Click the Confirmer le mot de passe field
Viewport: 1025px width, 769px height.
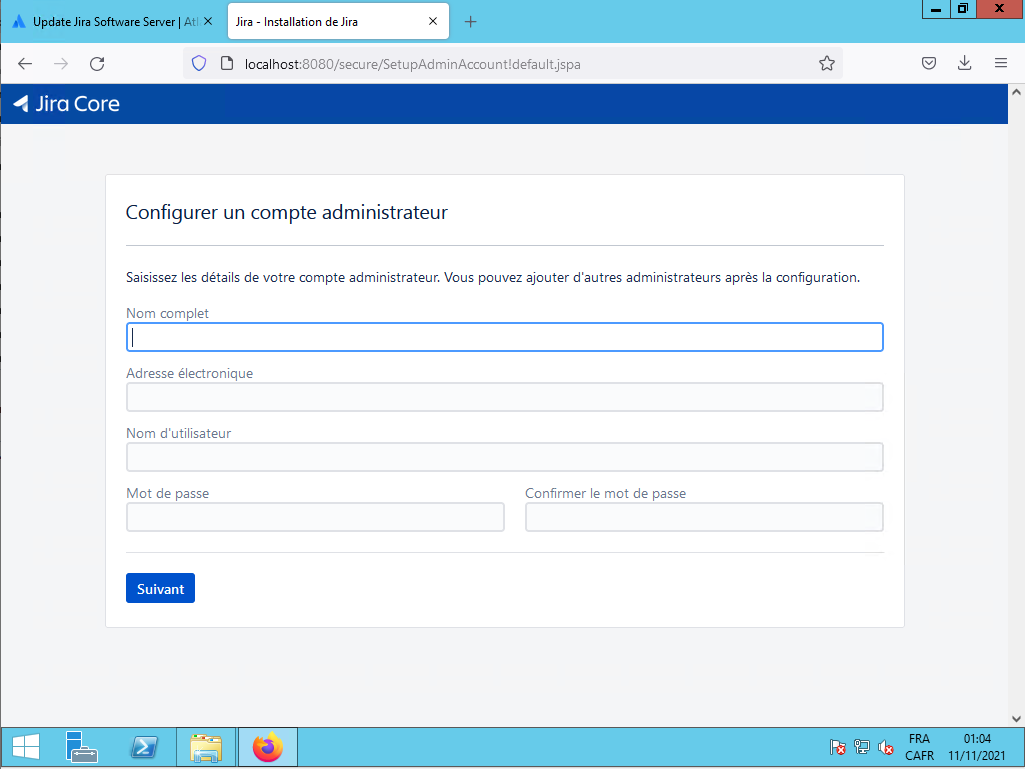pyautogui.click(x=703, y=517)
